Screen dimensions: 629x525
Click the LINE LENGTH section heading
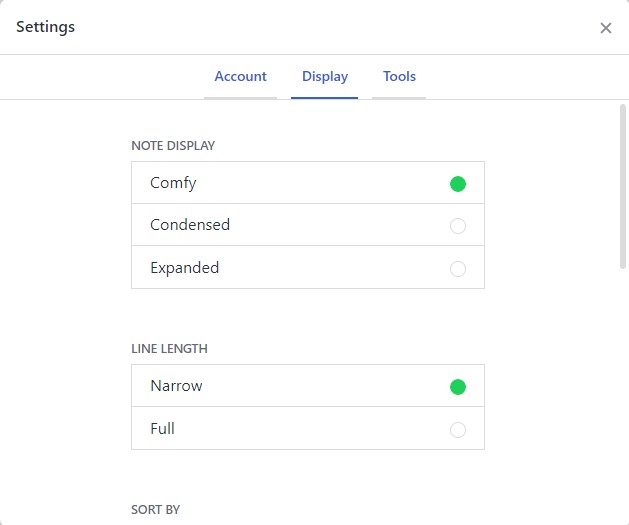[x=169, y=349]
